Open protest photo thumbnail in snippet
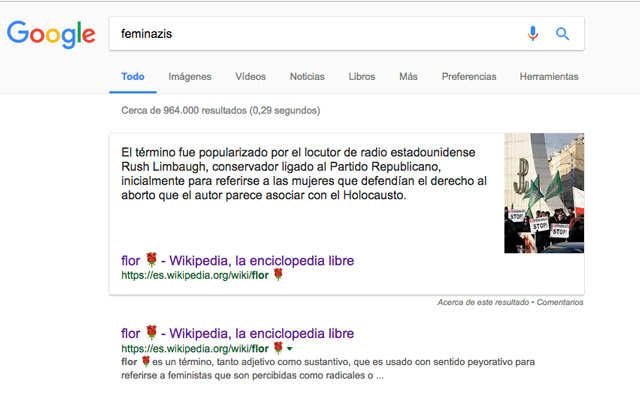Viewport: 640px width, 400px height. pyautogui.click(x=544, y=193)
